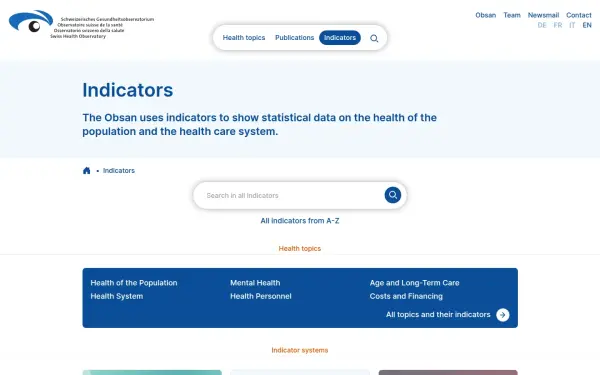Open Health System topic
600x375 pixels.
(x=117, y=296)
